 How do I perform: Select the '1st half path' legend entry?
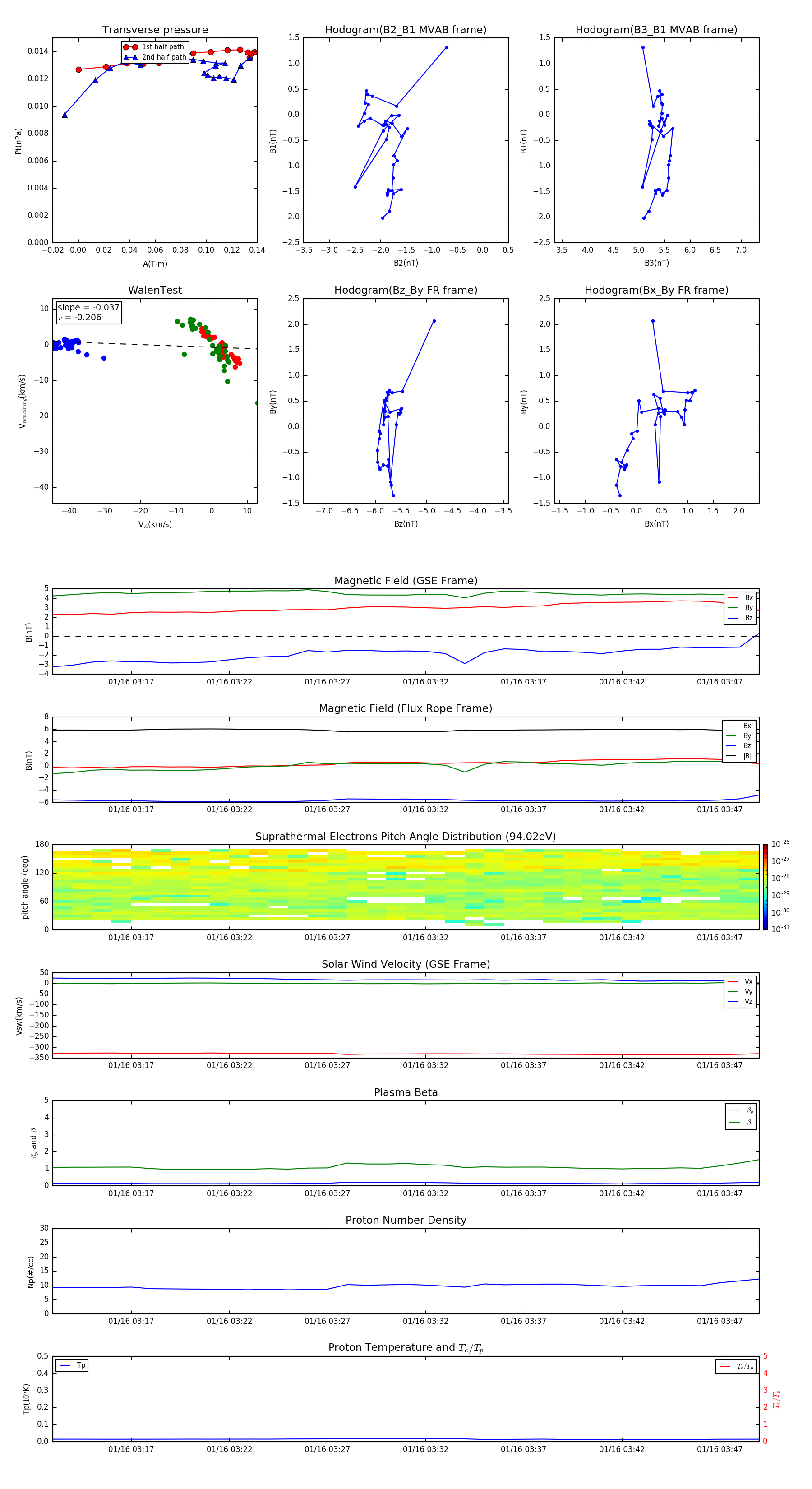tap(154, 47)
